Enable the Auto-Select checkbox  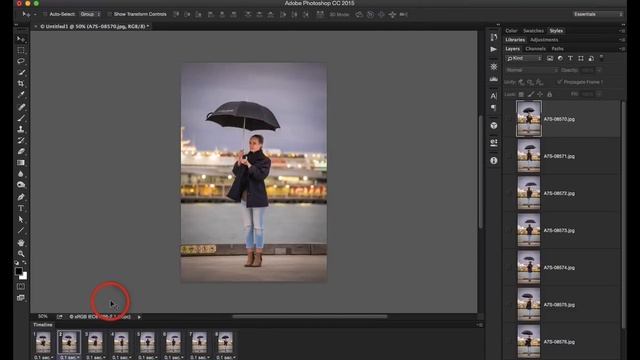coord(45,14)
